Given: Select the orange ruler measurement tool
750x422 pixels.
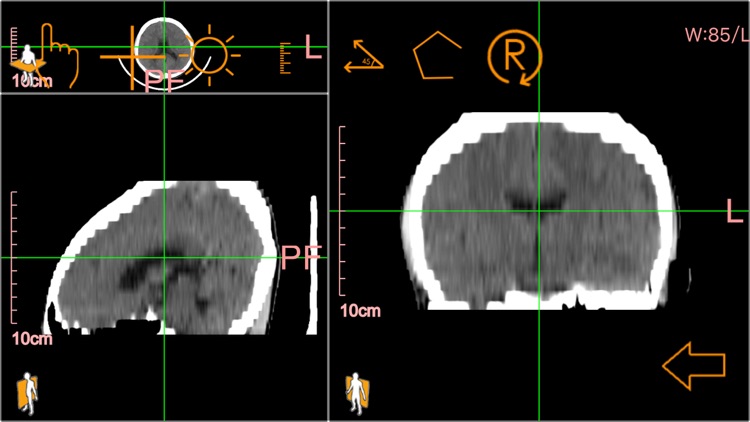Looking at the screenshot, I should point(285,58).
